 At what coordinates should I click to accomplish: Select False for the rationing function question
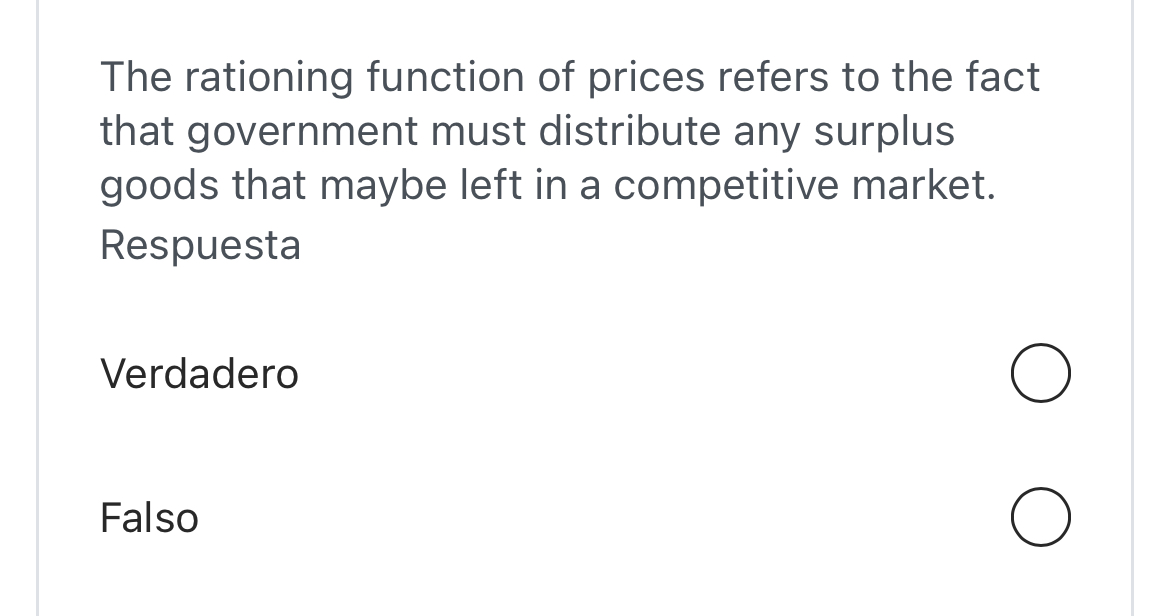(x=1040, y=517)
